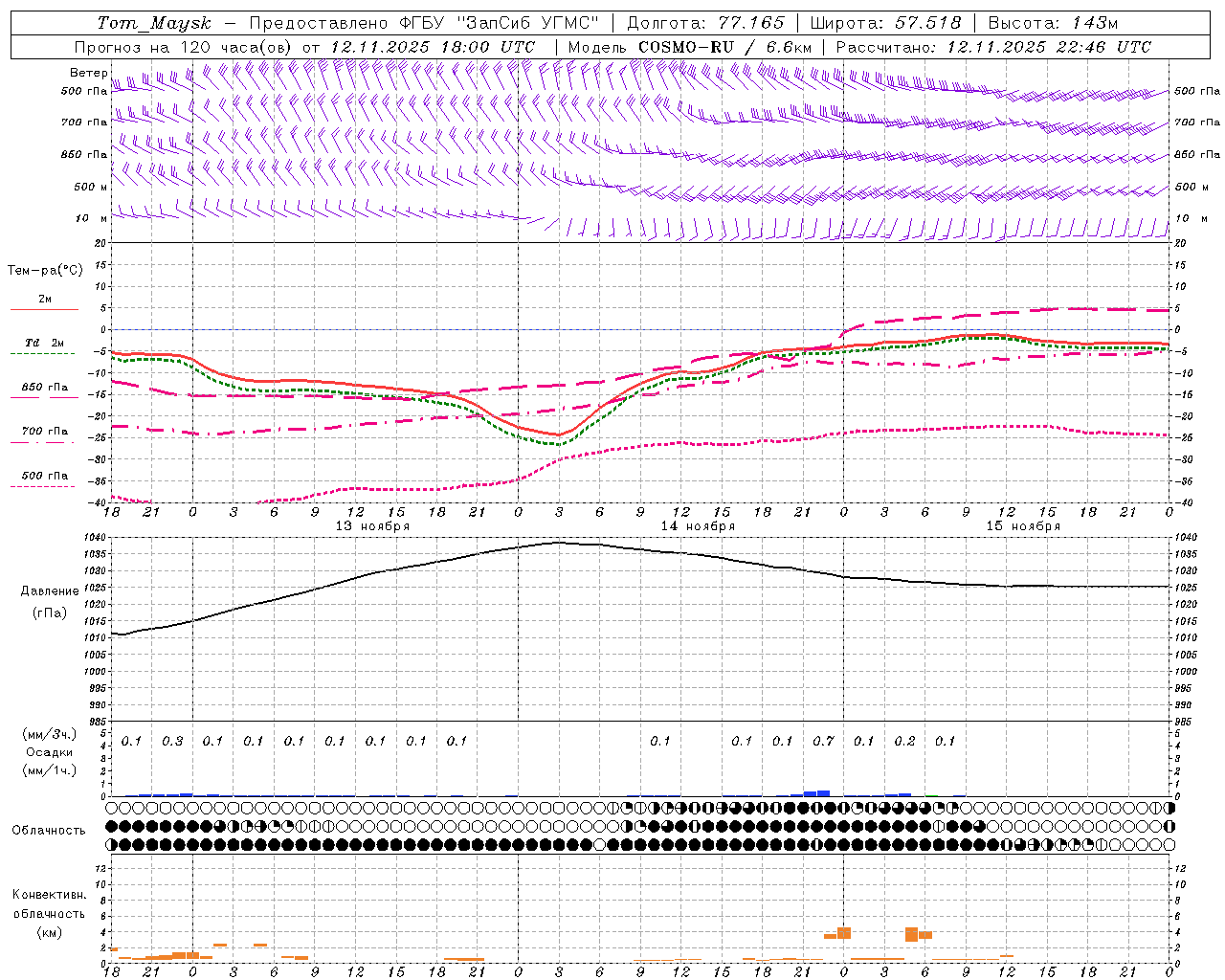Click the 850 гПа temperature legend entry
Image resolution: width=1225 pixels, height=980 pixels.
(45, 387)
